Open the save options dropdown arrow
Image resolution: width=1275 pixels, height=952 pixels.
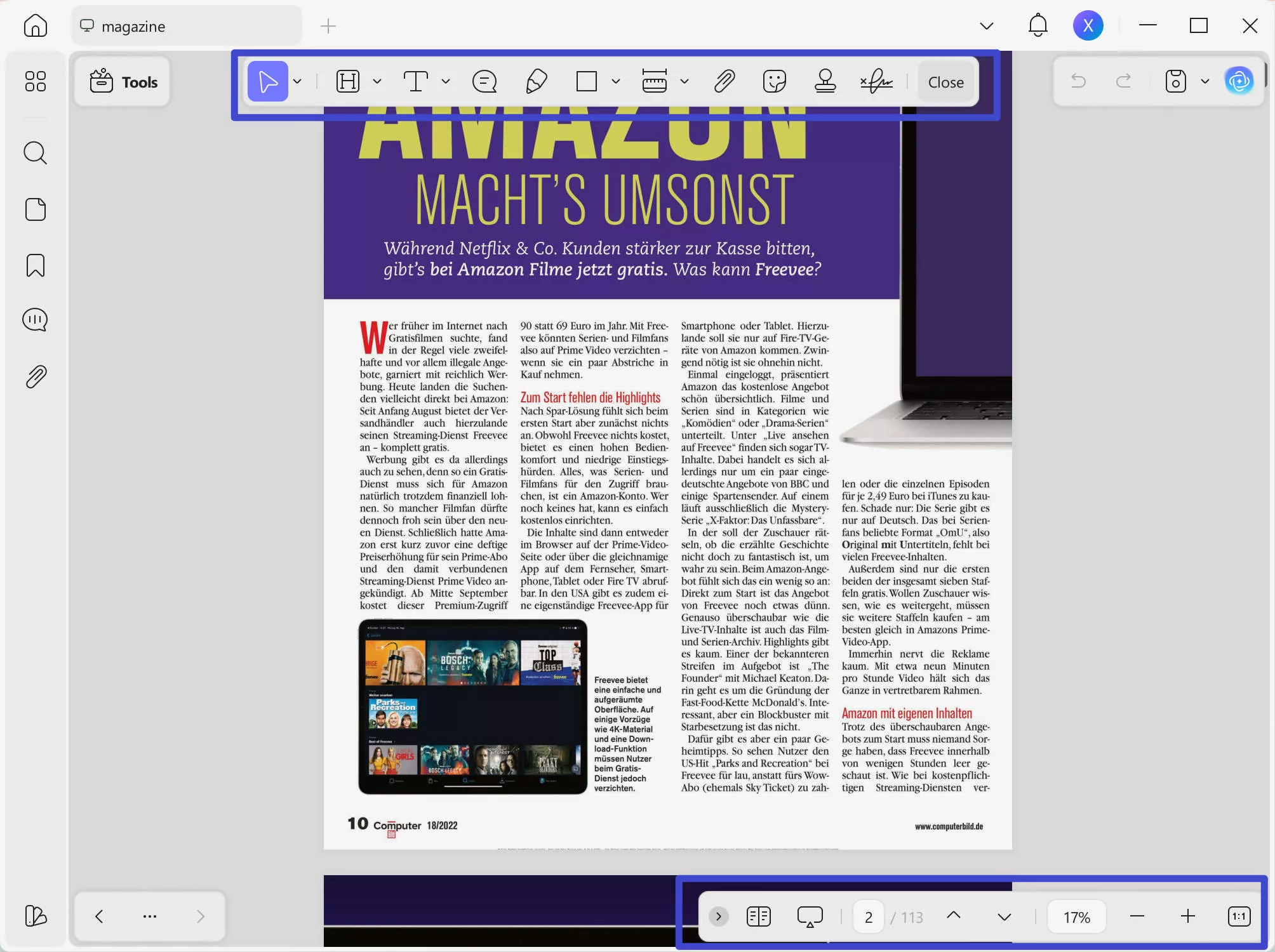pos(1205,82)
